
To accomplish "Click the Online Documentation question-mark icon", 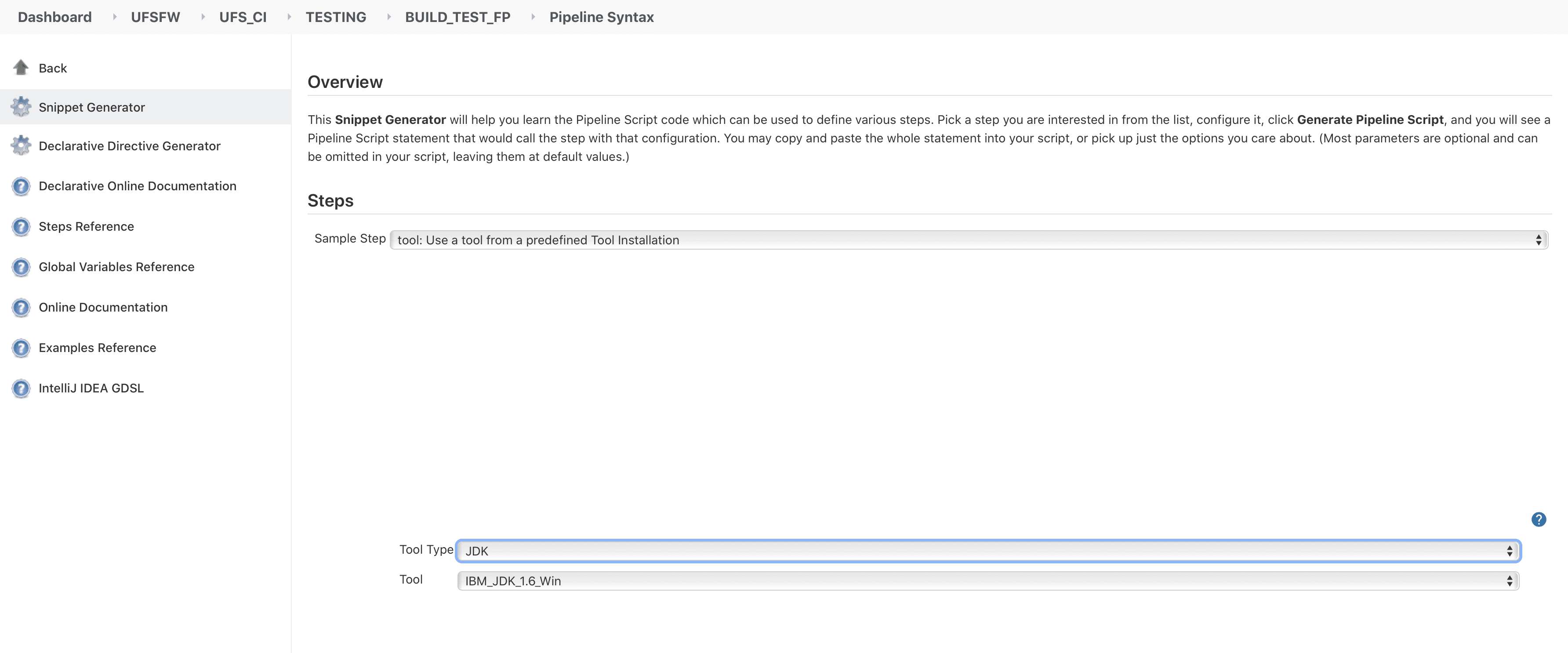I will pyautogui.click(x=21, y=307).
